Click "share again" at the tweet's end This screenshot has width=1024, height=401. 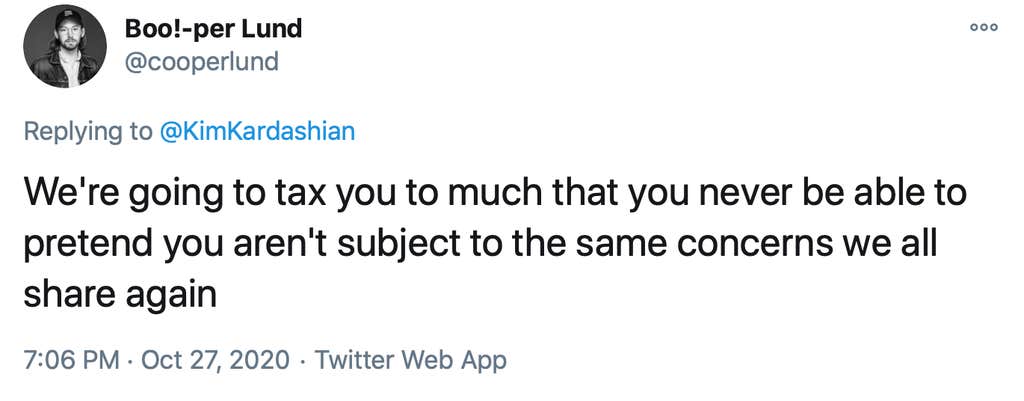(x=120, y=292)
